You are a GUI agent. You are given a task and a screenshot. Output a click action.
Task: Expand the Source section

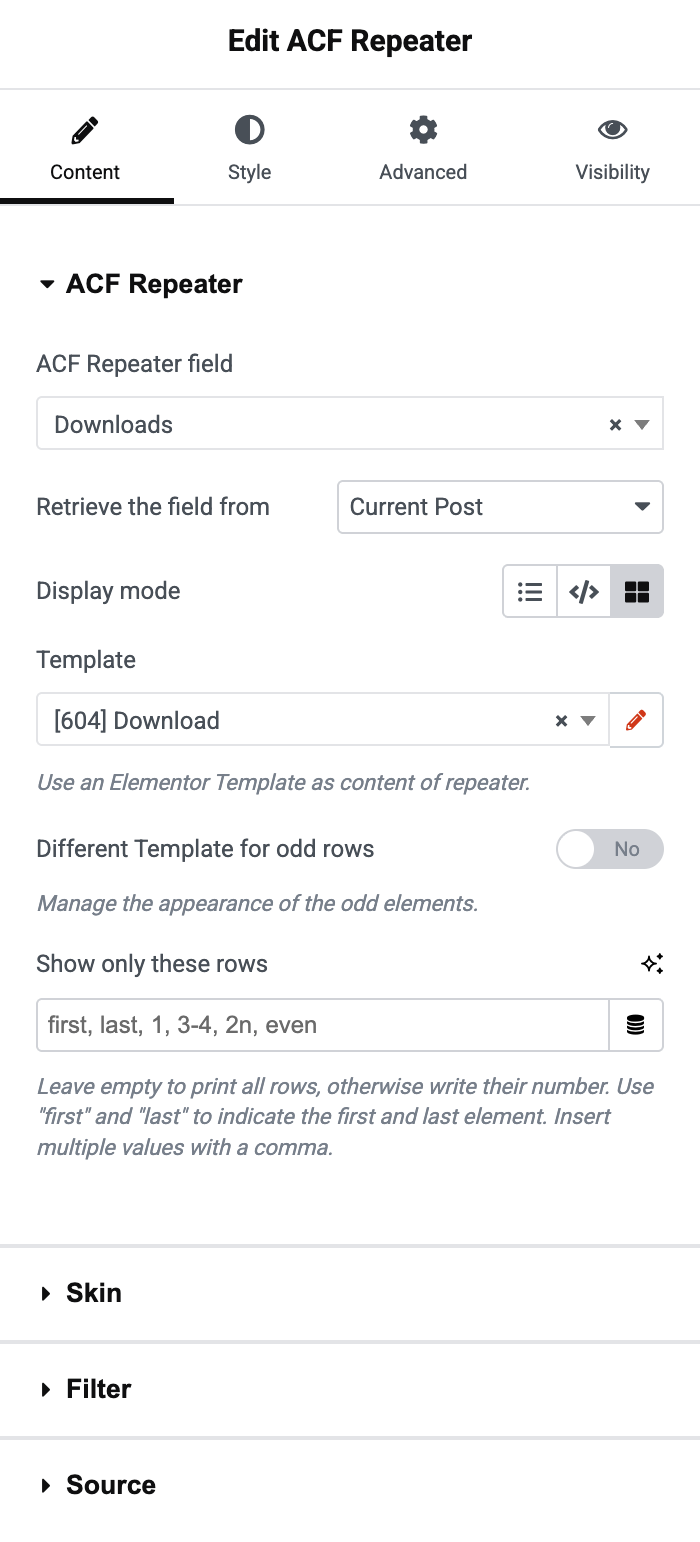110,1485
